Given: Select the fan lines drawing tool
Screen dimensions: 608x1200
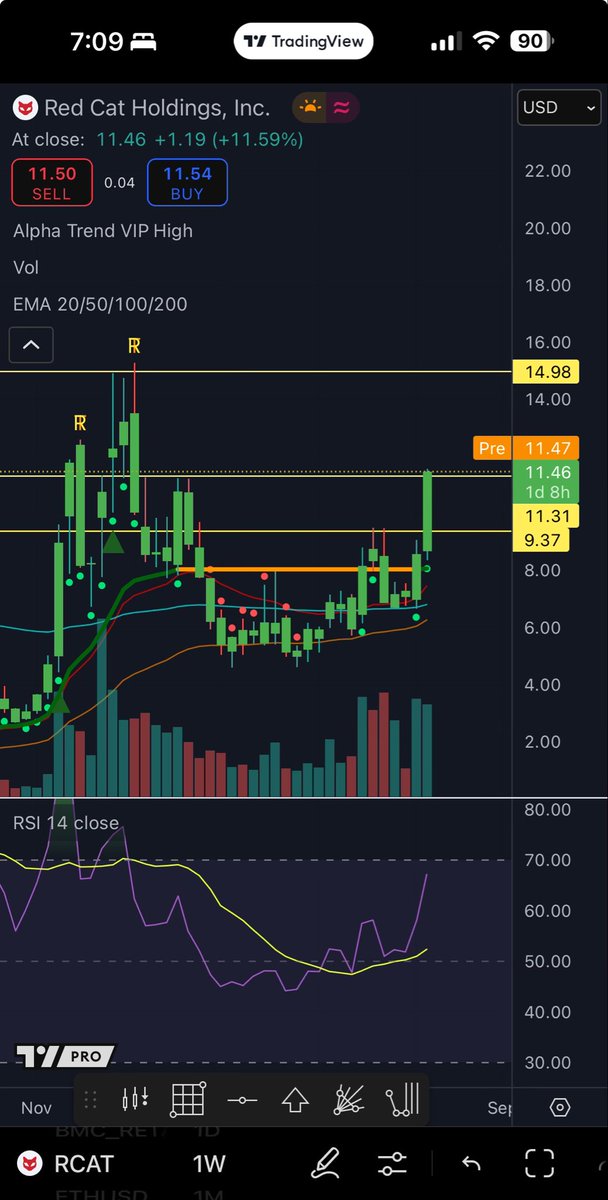Looking at the screenshot, I should (348, 1100).
